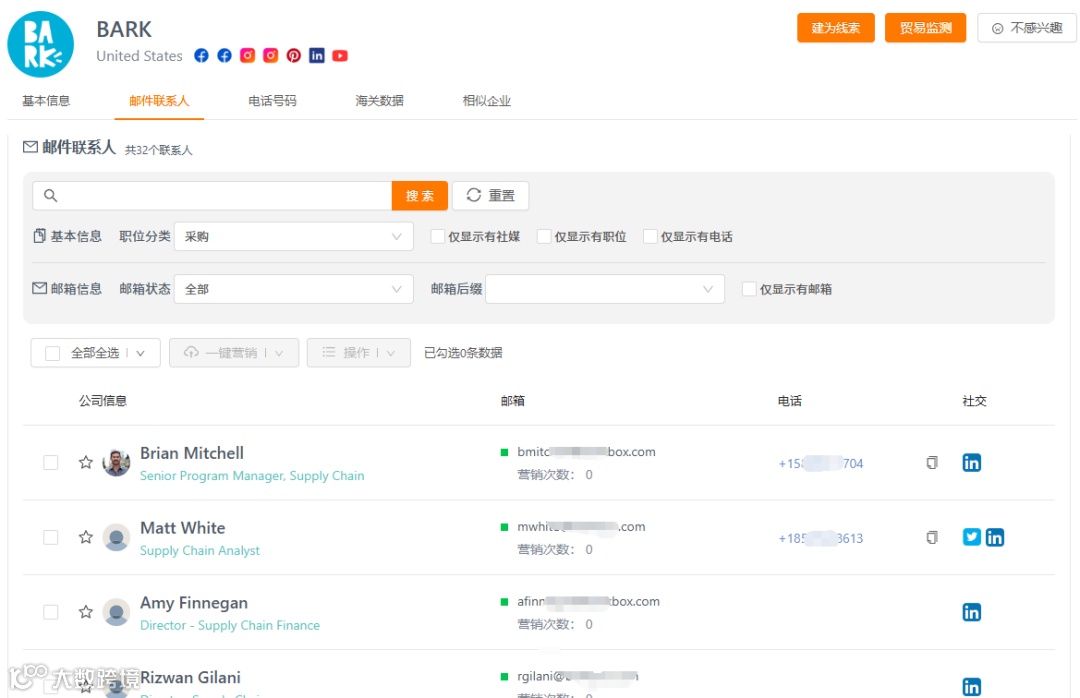Click Matt White's avatar placeholder
Image resolution: width=1080 pixels, height=698 pixels.
pos(116,537)
